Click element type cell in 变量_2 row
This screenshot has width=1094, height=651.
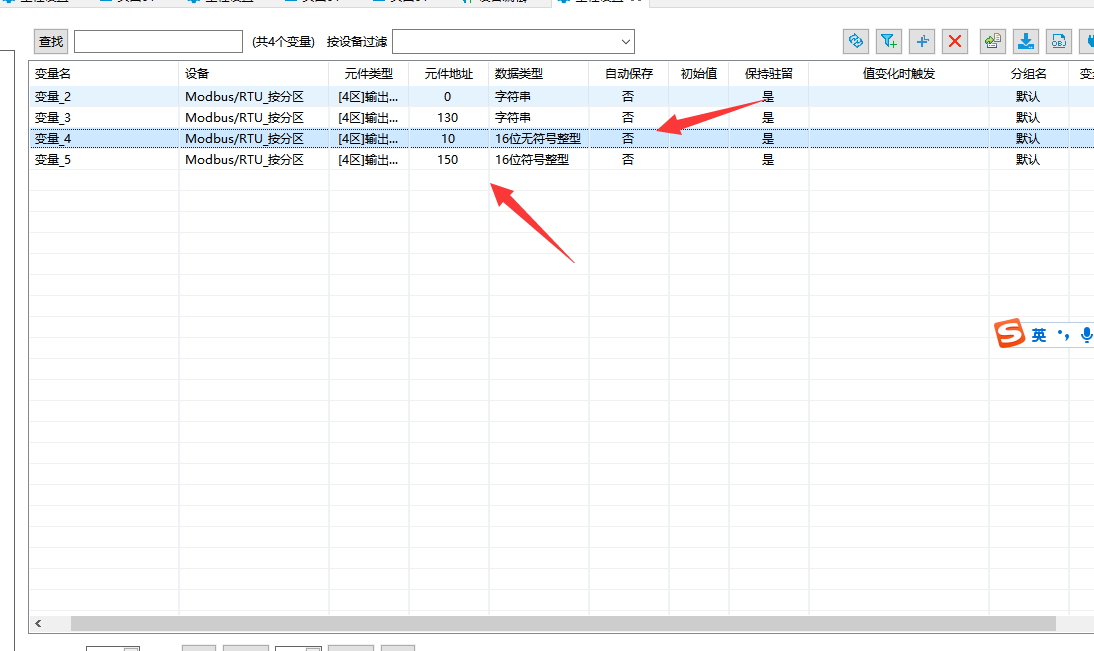point(368,97)
